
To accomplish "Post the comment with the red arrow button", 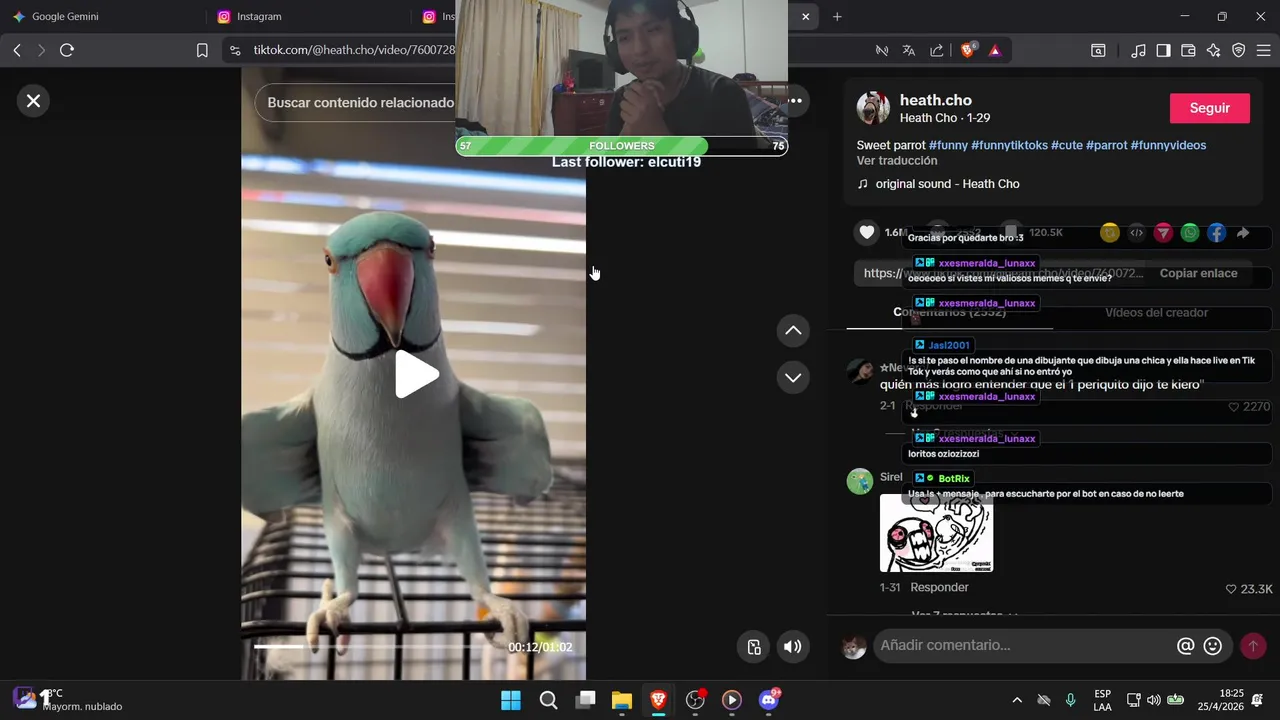I will point(1253,646).
